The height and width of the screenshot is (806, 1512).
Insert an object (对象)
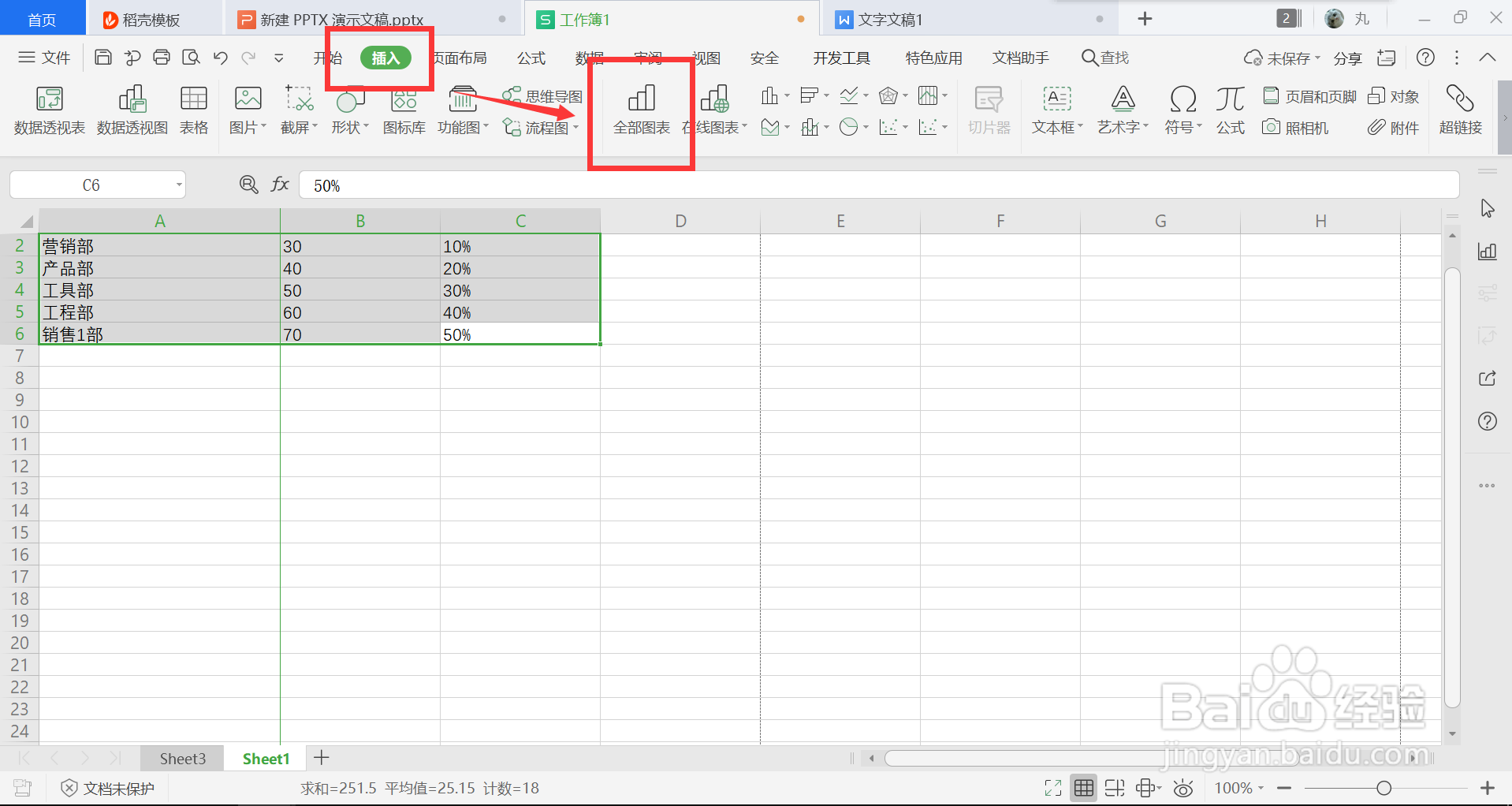[x=1394, y=96]
